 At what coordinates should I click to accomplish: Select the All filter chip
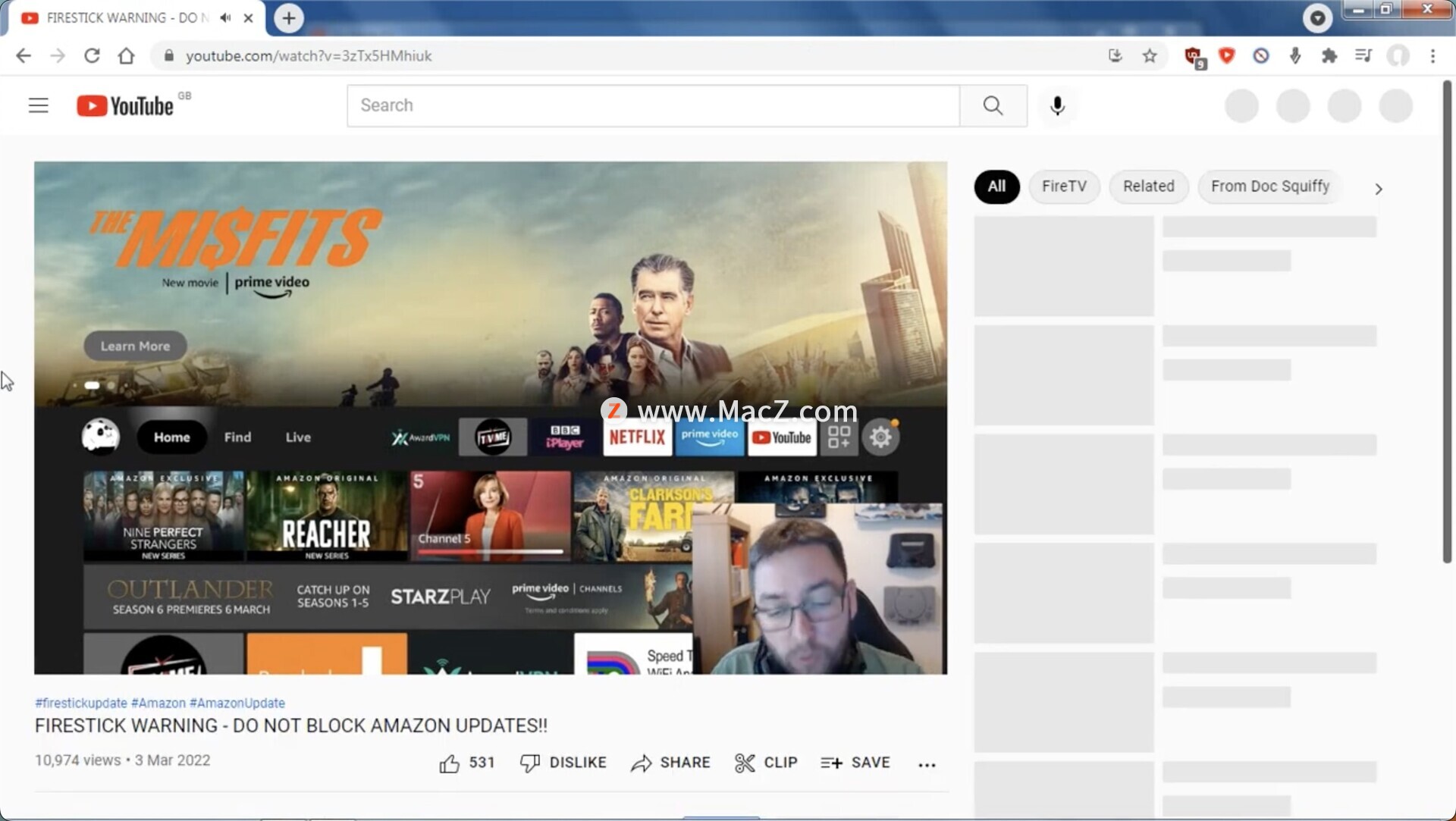coord(996,186)
